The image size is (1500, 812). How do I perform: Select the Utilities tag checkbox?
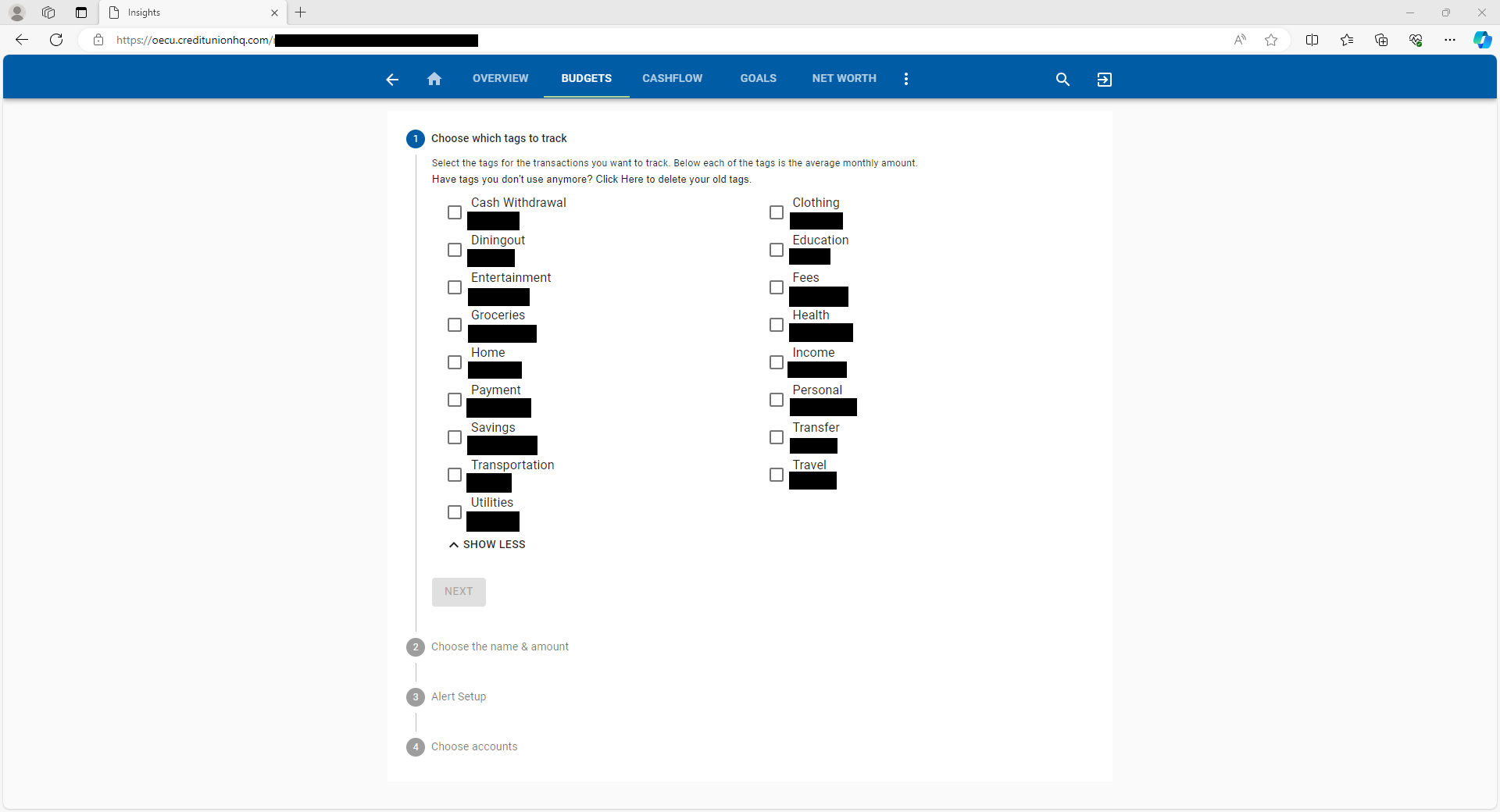[x=455, y=512]
